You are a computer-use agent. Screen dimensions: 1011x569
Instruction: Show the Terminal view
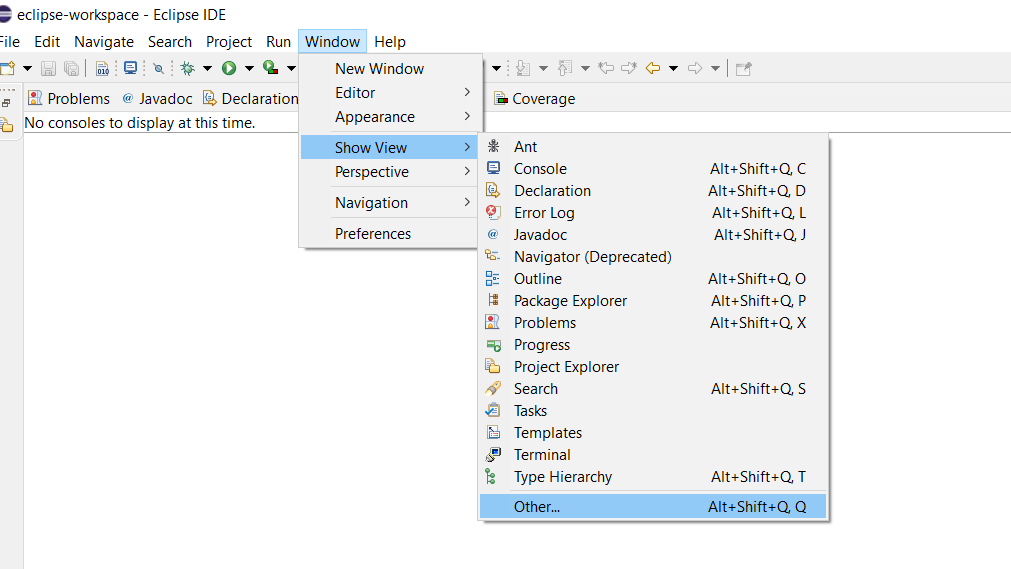click(653, 455)
